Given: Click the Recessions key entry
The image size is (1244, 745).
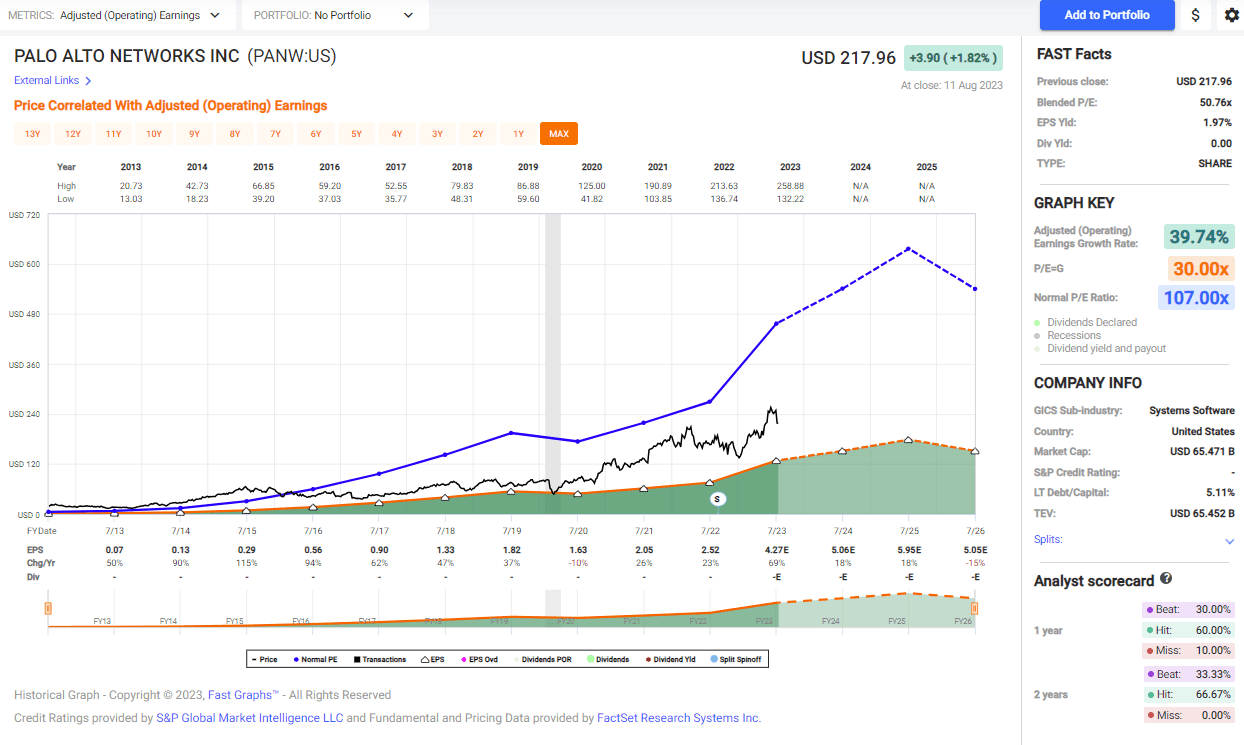Looking at the screenshot, I should click(x=1067, y=336).
